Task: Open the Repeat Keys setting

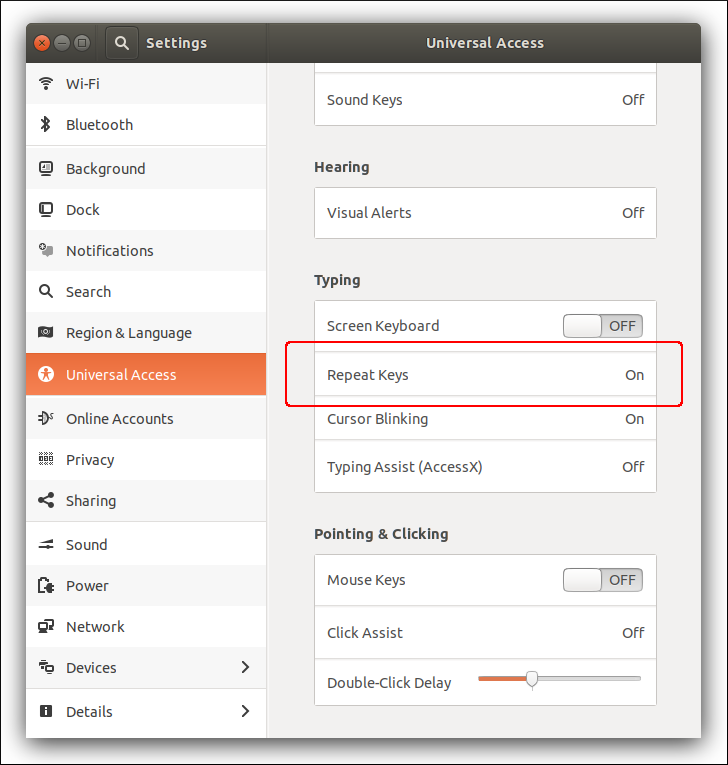Action: tap(485, 374)
